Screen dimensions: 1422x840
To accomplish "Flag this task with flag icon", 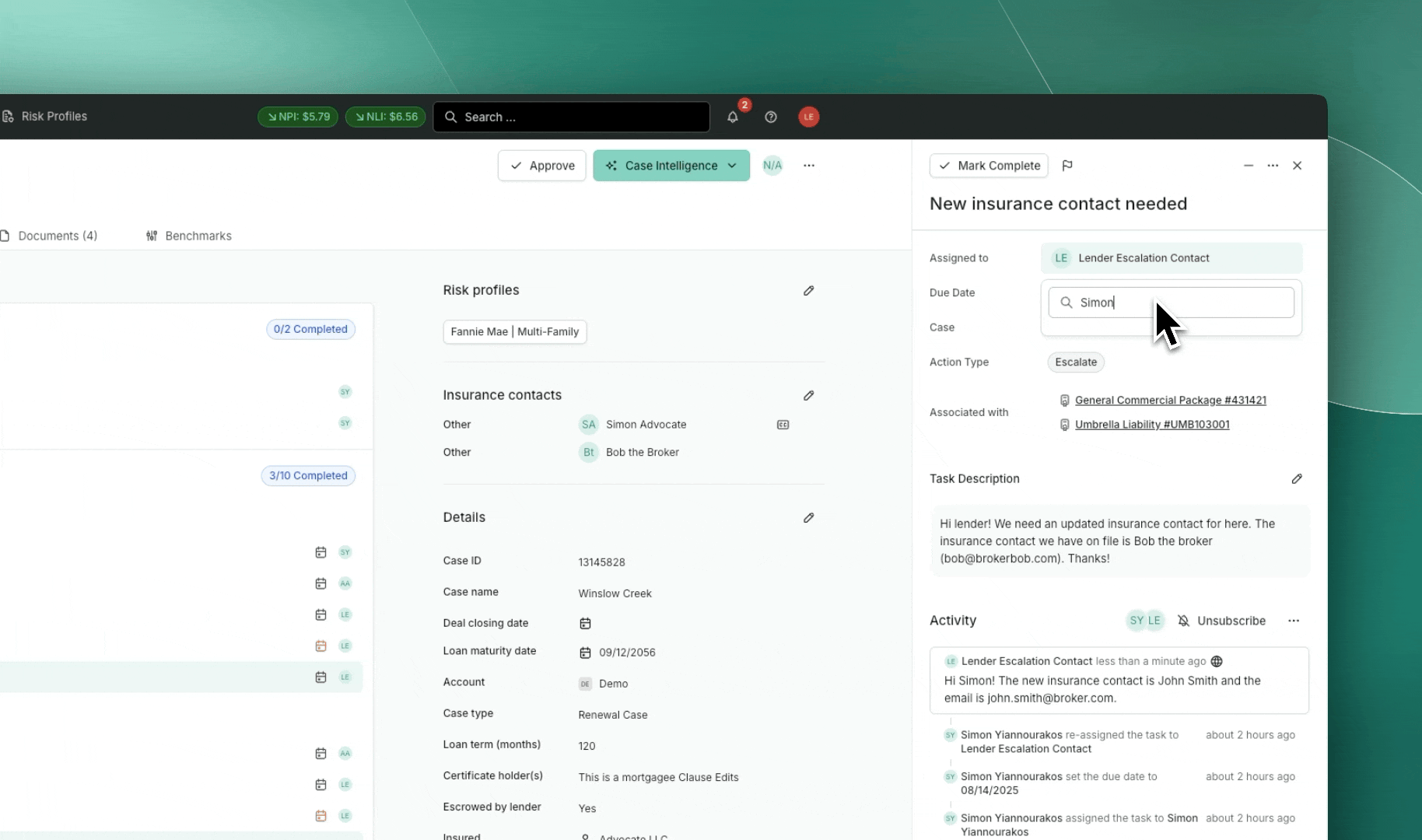I will click(1067, 166).
